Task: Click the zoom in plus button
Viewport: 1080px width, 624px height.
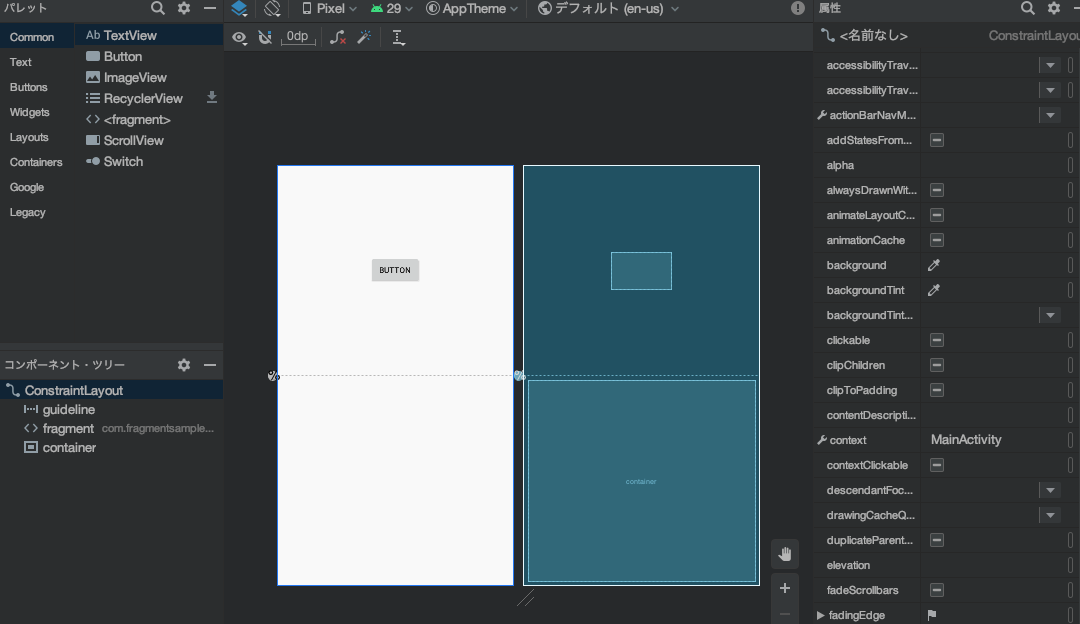Action: click(x=785, y=588)
